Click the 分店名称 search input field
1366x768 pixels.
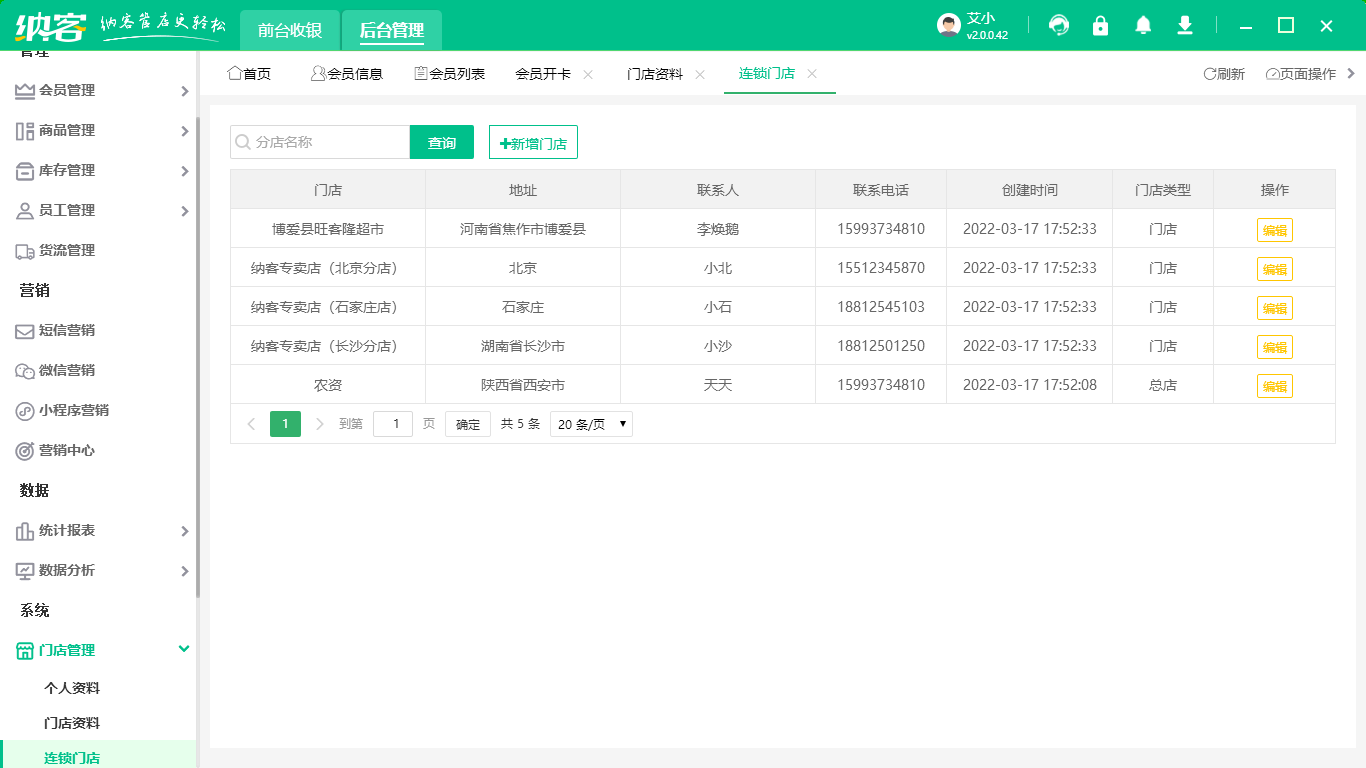click(320, 141)
